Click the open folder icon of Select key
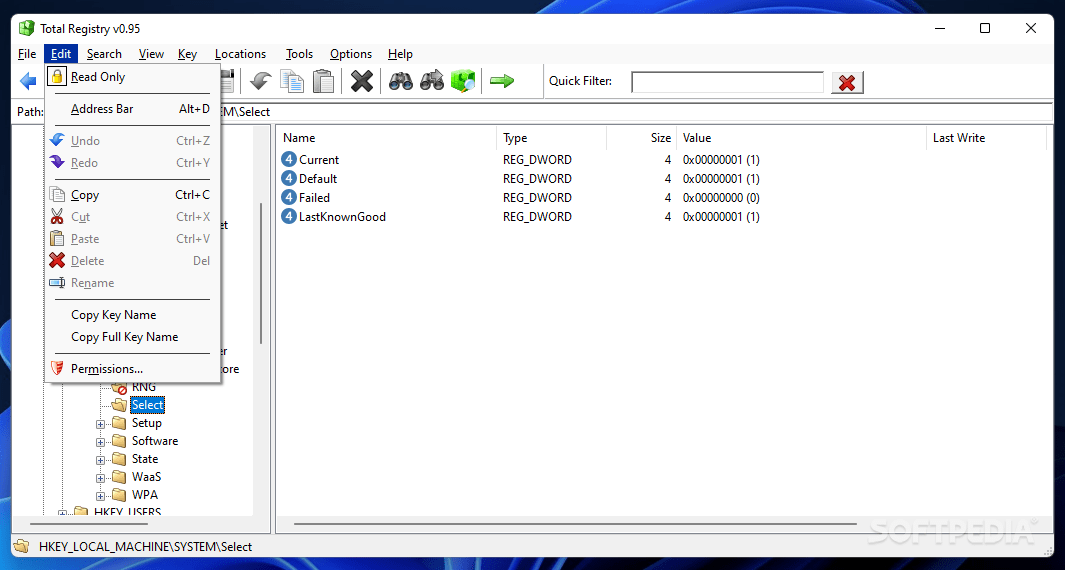Viewport: 1065px width, 570px height. [x=120, y=405]
